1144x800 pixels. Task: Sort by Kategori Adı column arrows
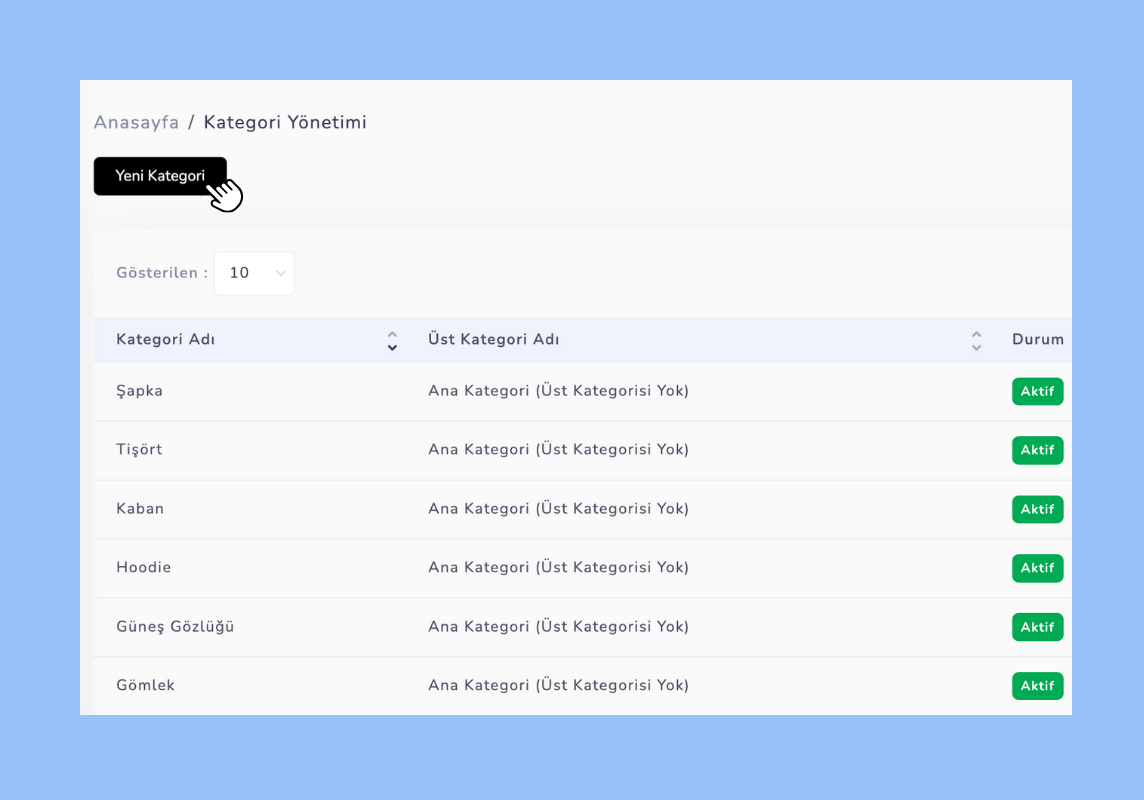point(392,341)
